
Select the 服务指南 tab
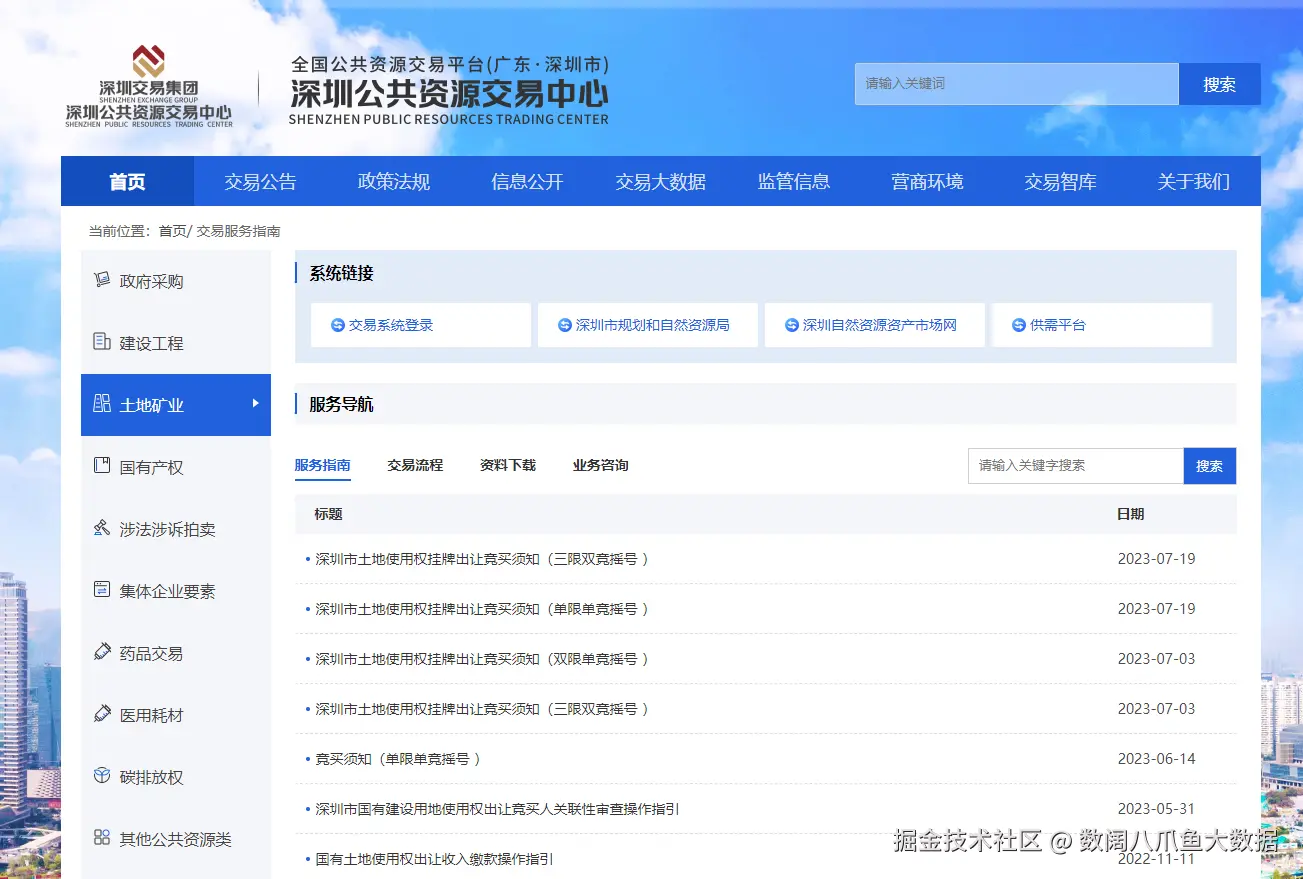(x=322, y=466)
